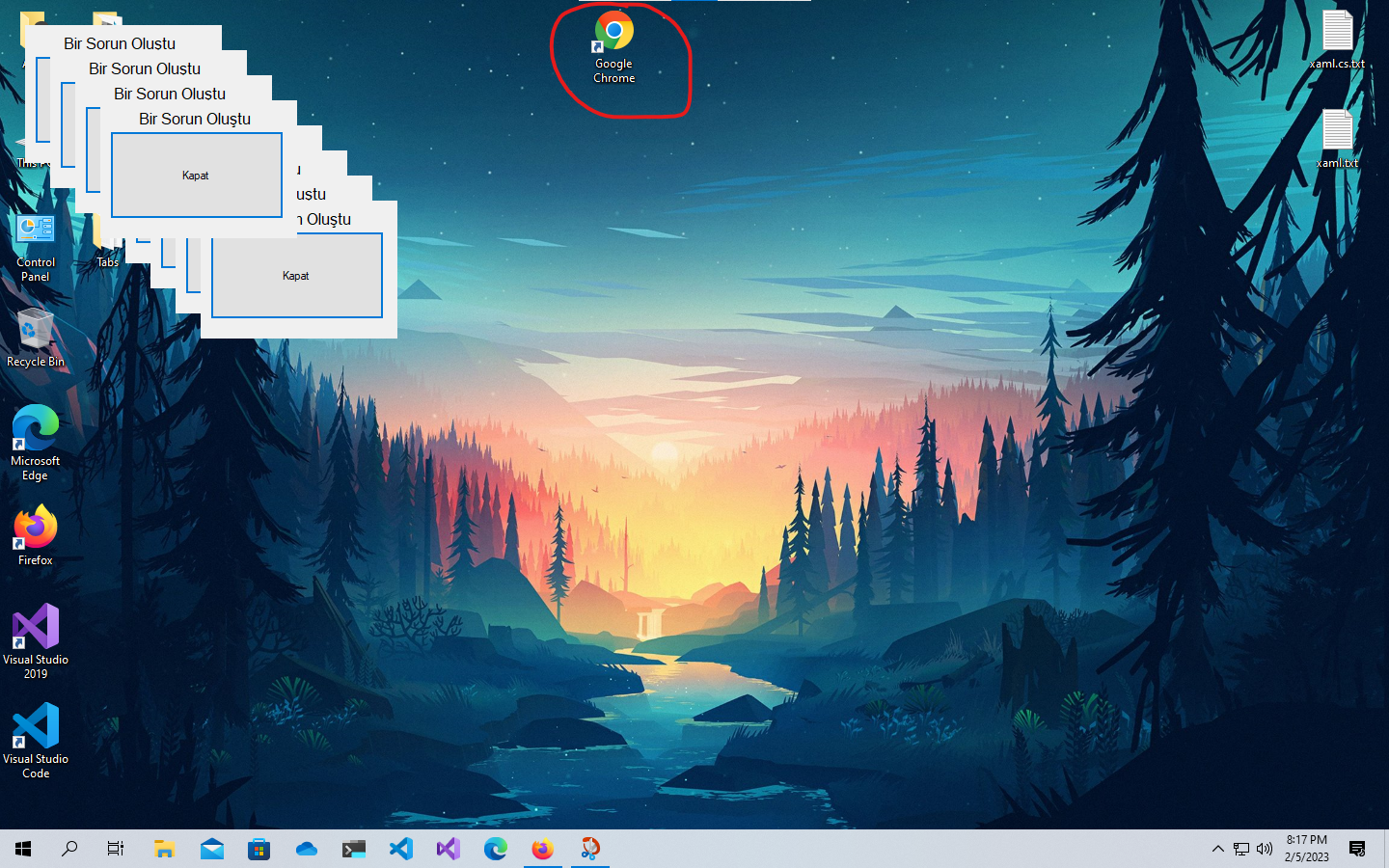Open the network status tray icon
Screen dimensions: 1389x868
pos(1241,849)
